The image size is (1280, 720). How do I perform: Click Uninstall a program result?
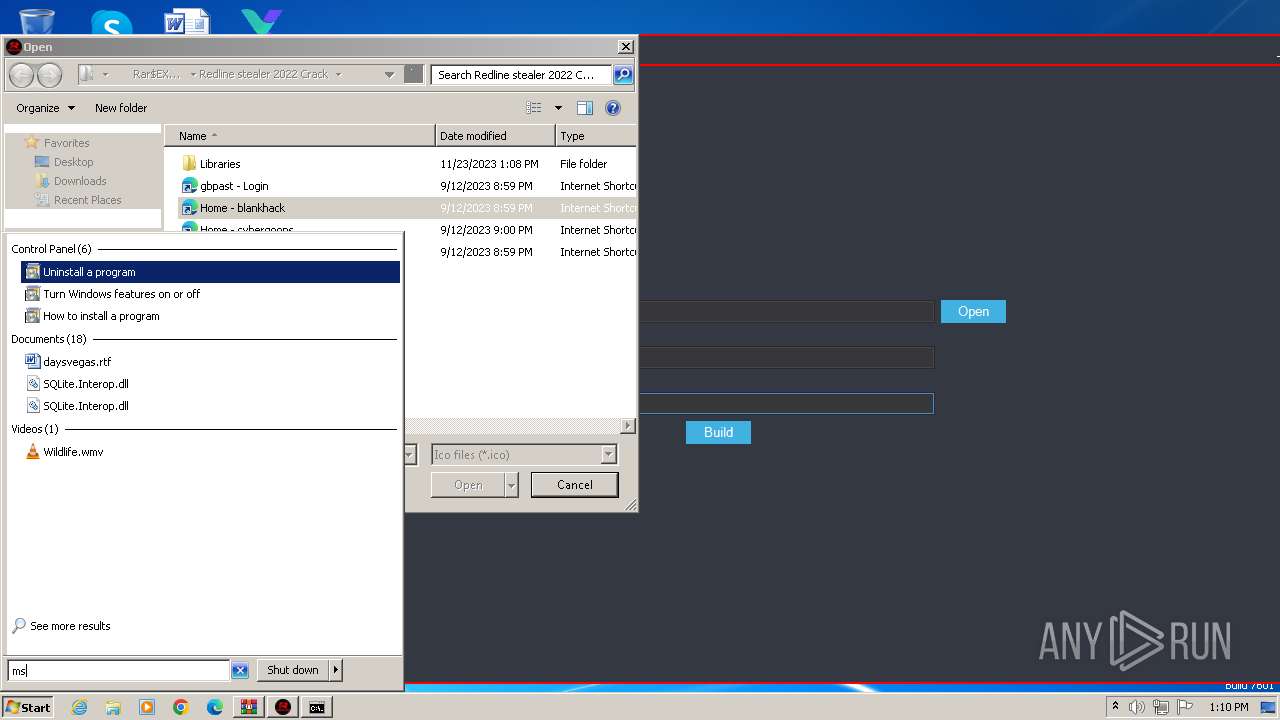(210, 272)
